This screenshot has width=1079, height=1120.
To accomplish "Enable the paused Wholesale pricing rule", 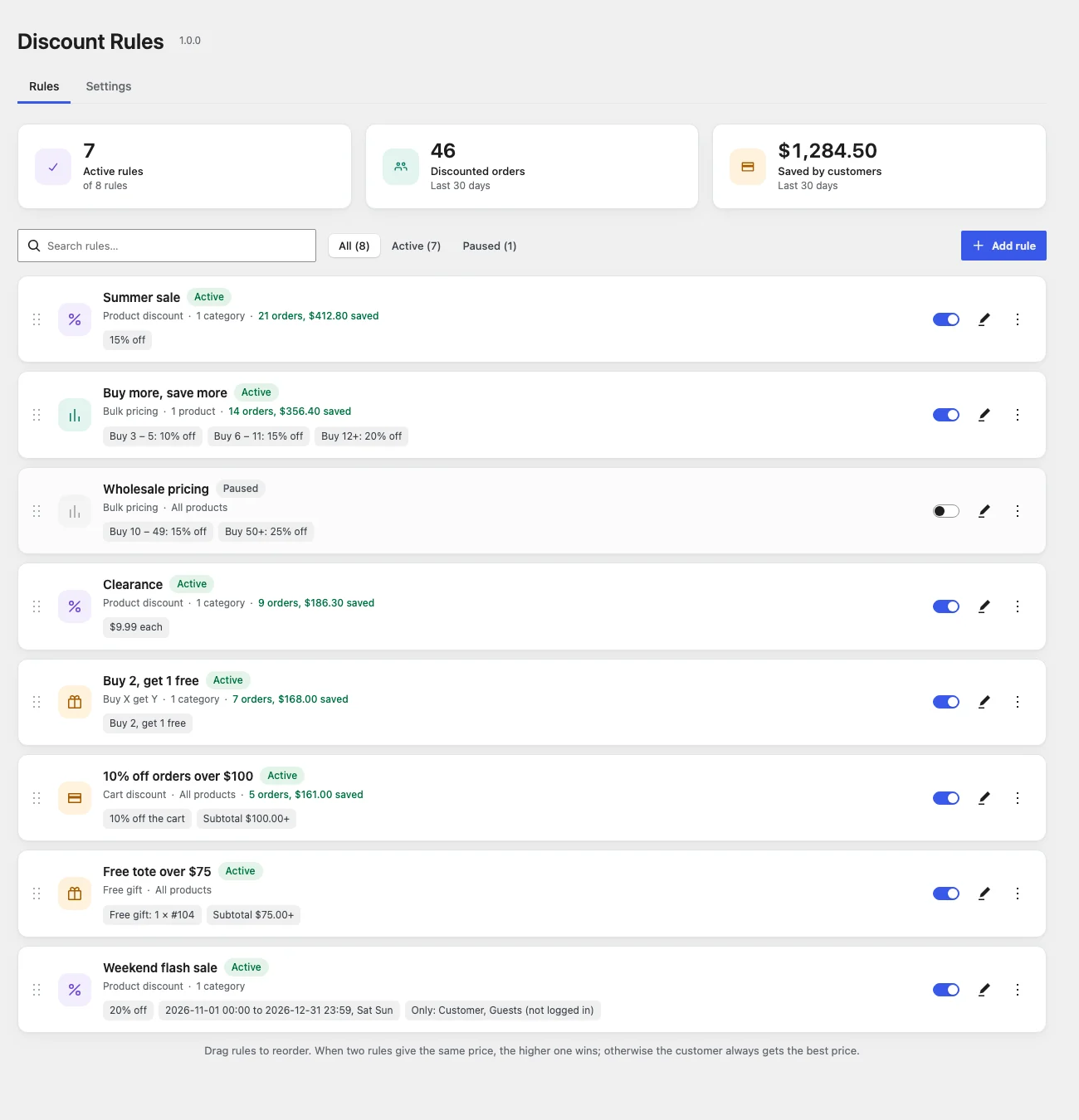I will click(946, 511).
